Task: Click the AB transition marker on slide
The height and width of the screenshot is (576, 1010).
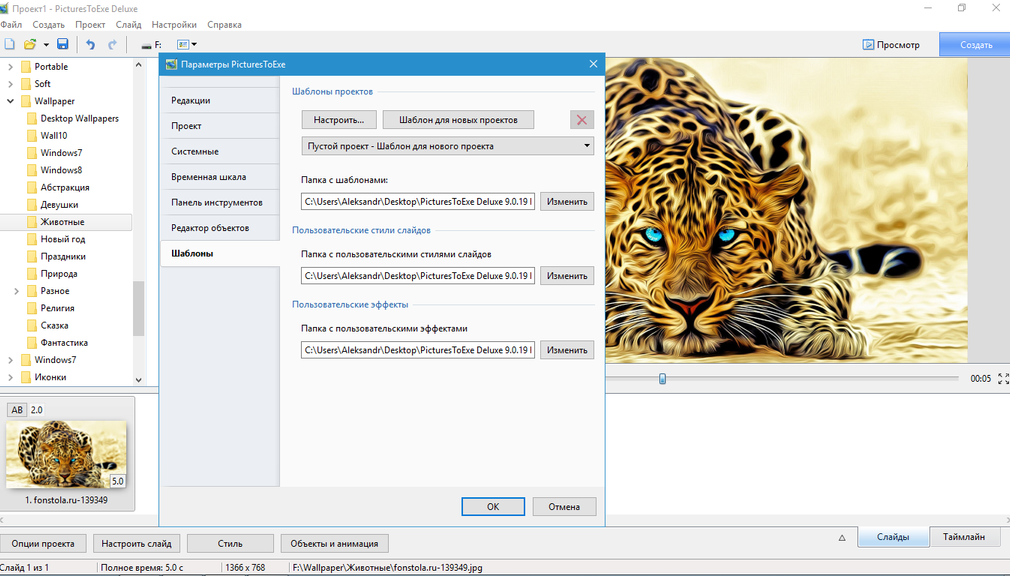Action: pyautogui.click(x=17, y=410)
